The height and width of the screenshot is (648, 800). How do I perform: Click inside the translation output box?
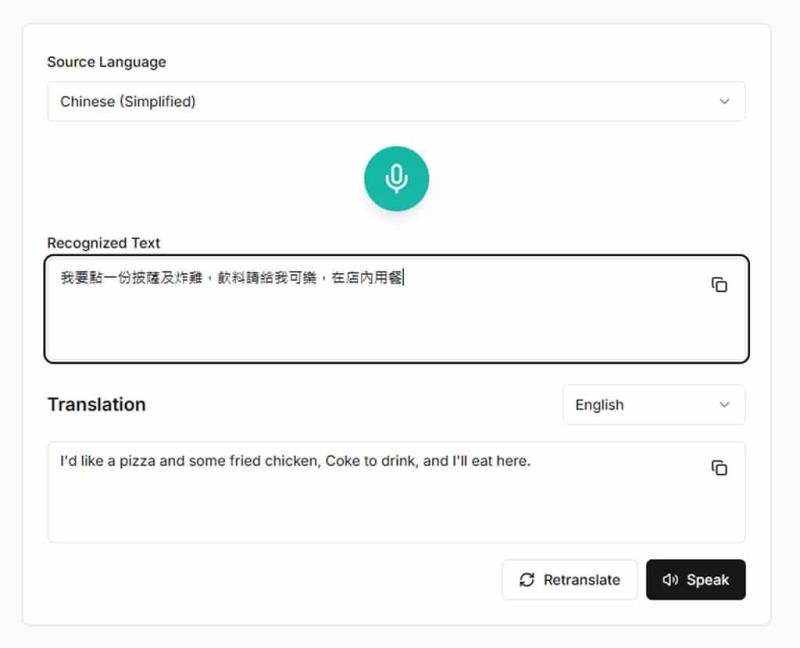coord(396,492)
